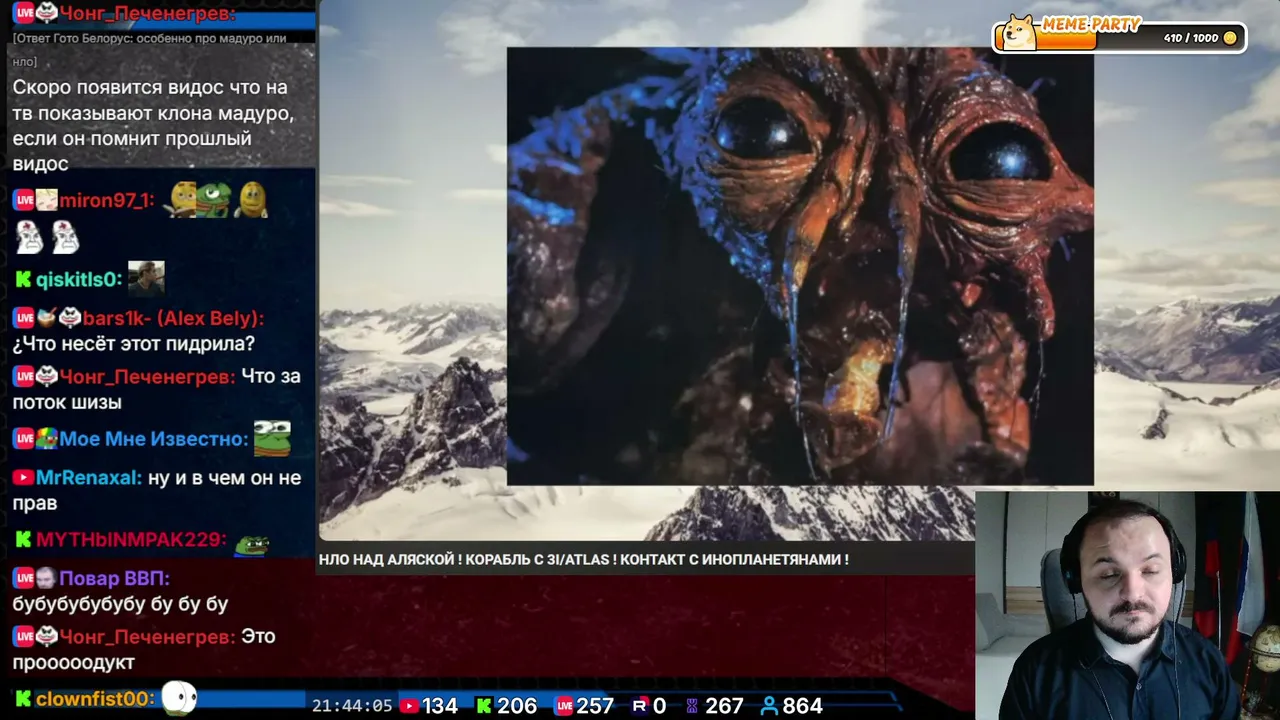
Task: Open Чонг_Печенегрев username before 'Что за поток шизы'
Action: pyautogui.click(x=148, y=376)
